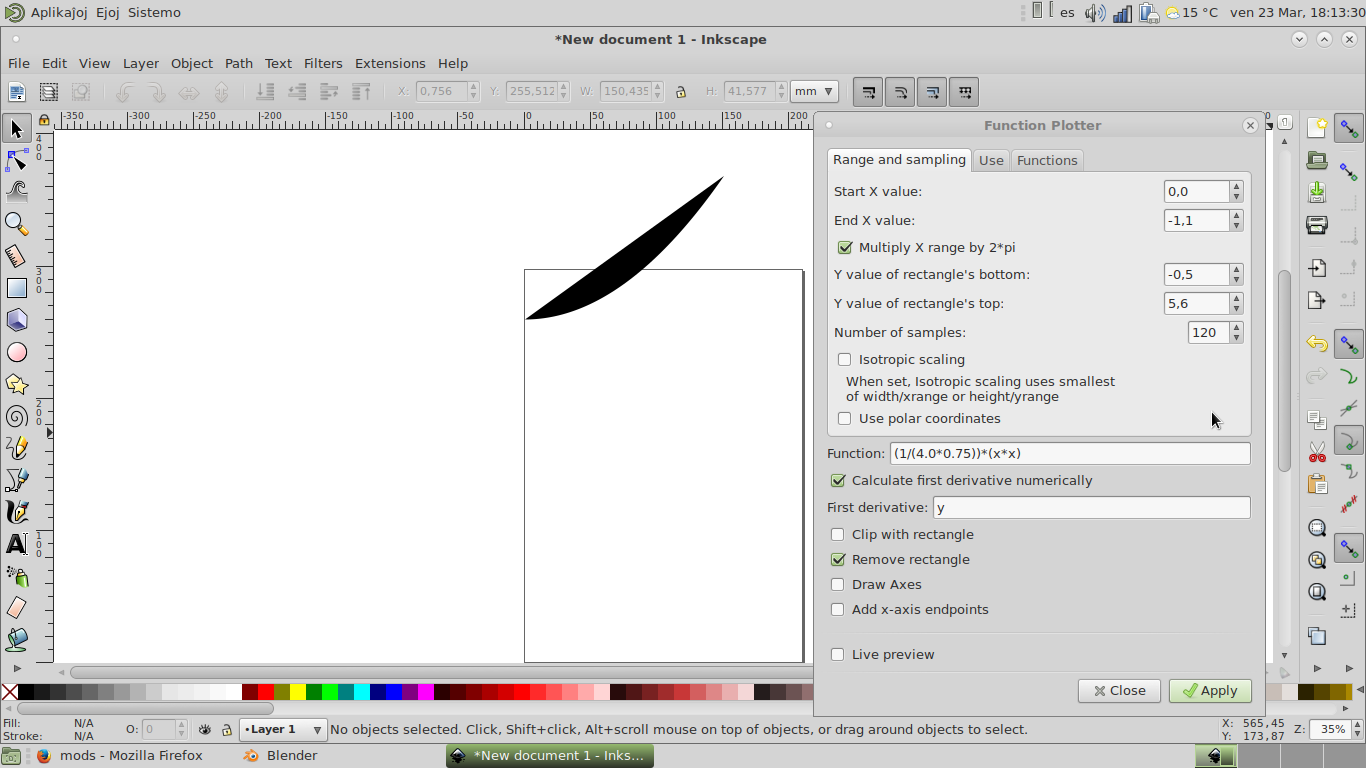Open the Layer 1 dropdown
This screenshot has height=768, width=1366.
coord(283,729)
